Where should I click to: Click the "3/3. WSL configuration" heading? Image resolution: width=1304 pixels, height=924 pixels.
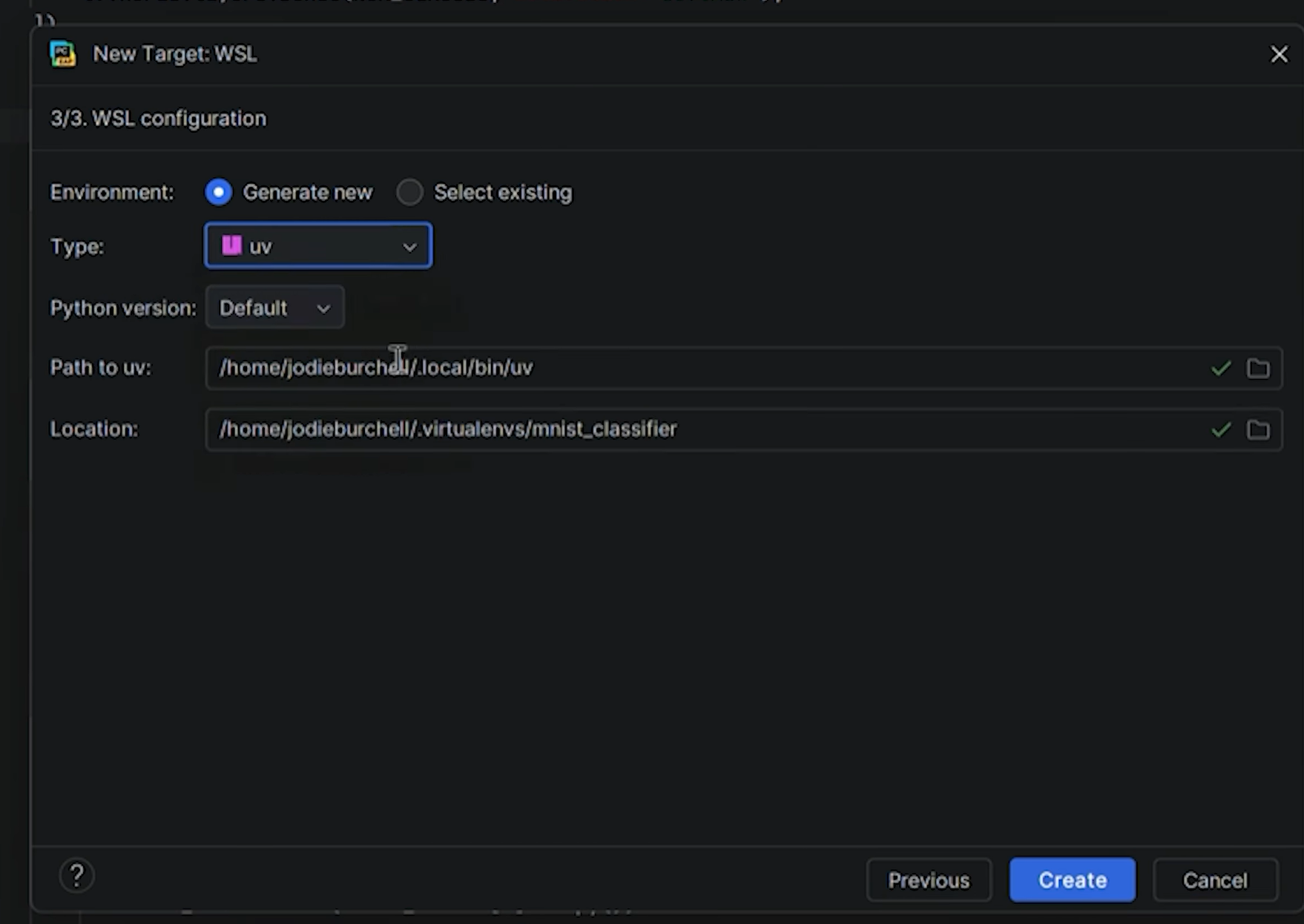click(x=158, y=119)
